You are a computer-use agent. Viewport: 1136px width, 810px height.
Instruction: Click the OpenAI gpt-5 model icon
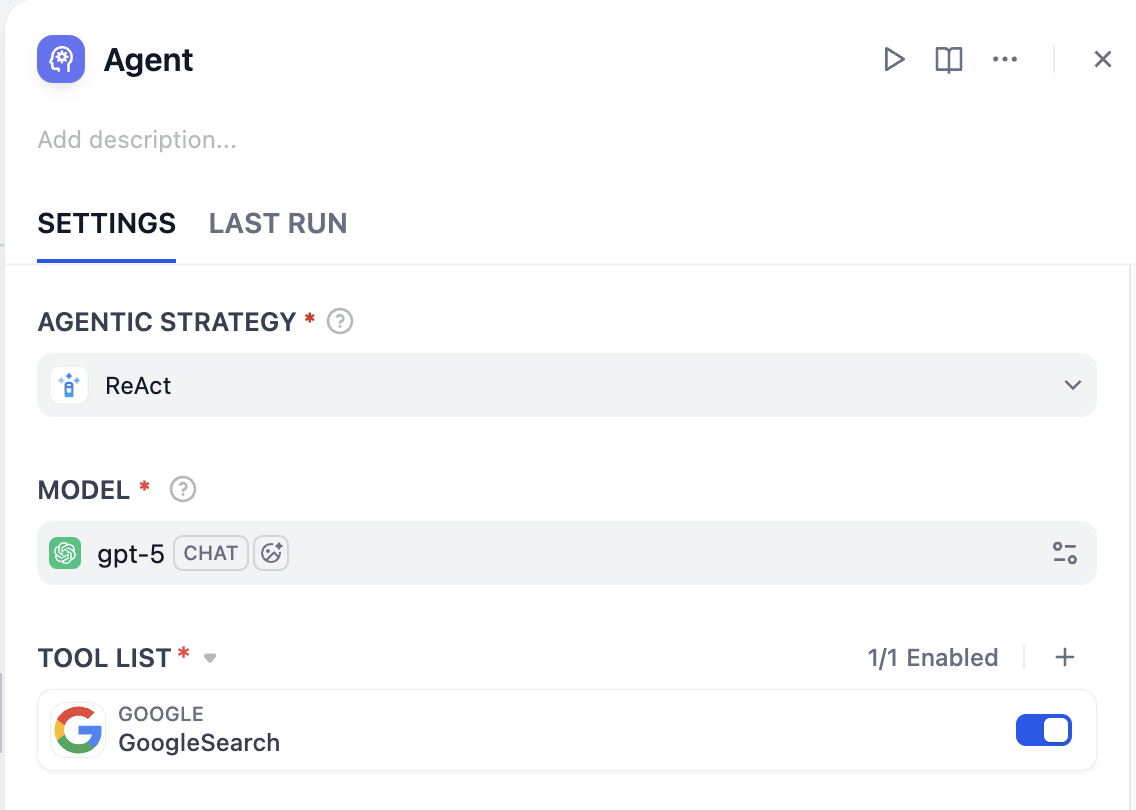coord(66,553)
